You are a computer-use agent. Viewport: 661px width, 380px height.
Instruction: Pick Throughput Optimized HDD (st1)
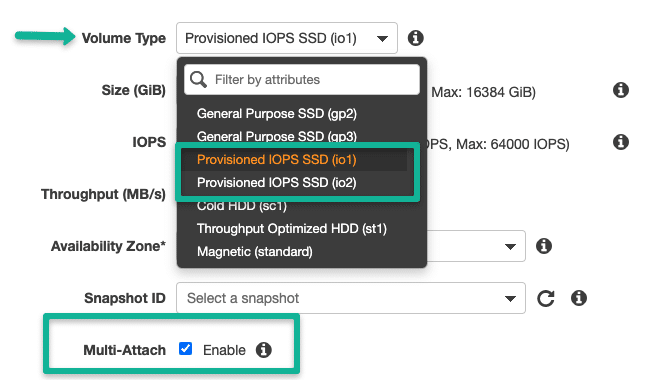292,229
